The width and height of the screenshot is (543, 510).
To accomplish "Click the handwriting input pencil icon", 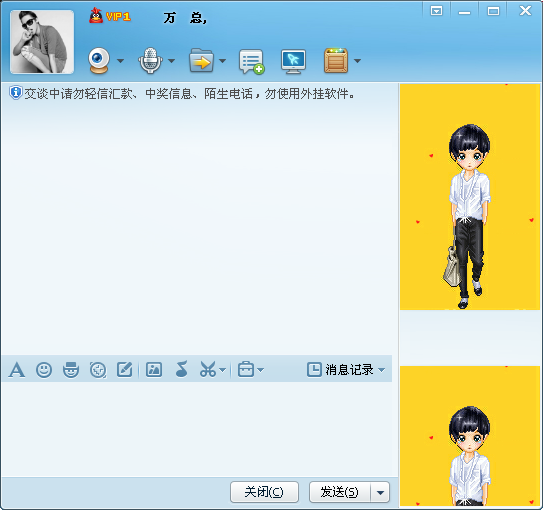I will [x=125, y=369].
